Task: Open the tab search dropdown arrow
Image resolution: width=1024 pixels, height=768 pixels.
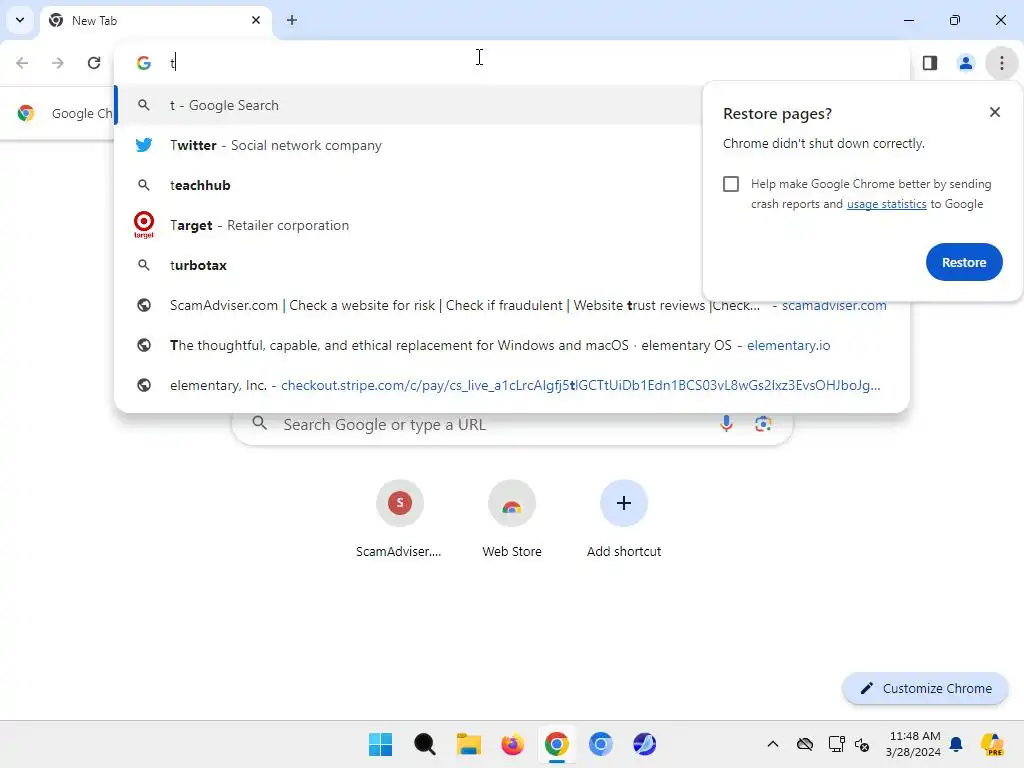Action: [x=20, y=20]
